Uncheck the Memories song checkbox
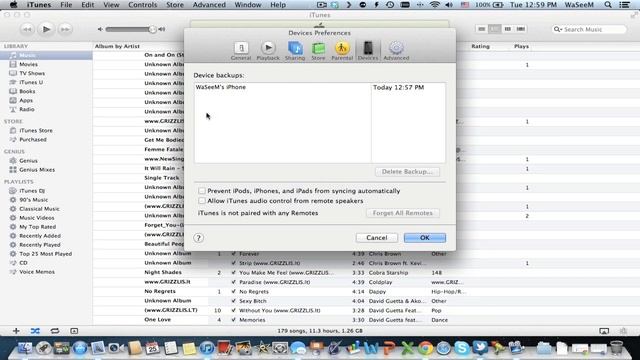 (233, 320)
